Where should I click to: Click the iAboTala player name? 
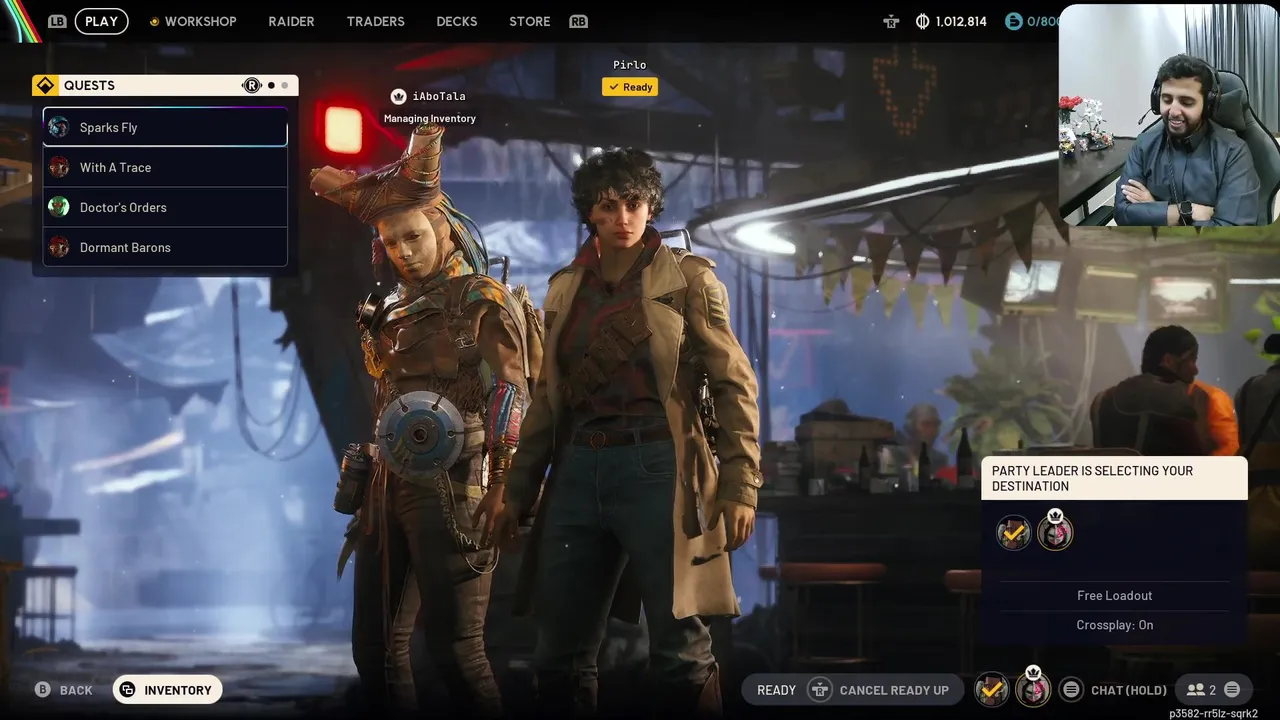(439, 96)
